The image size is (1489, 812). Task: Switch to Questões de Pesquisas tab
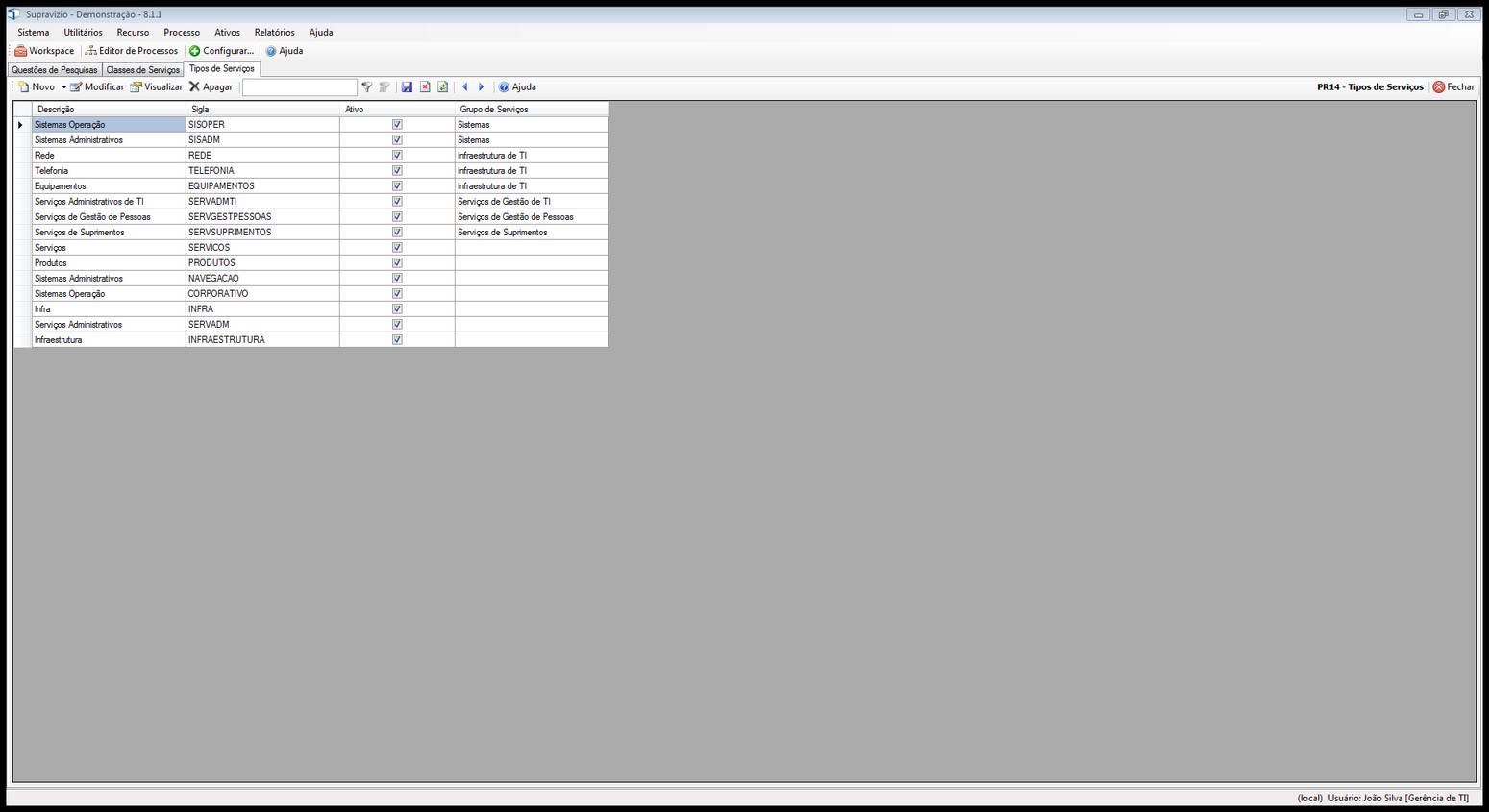[x=55, y=70]
